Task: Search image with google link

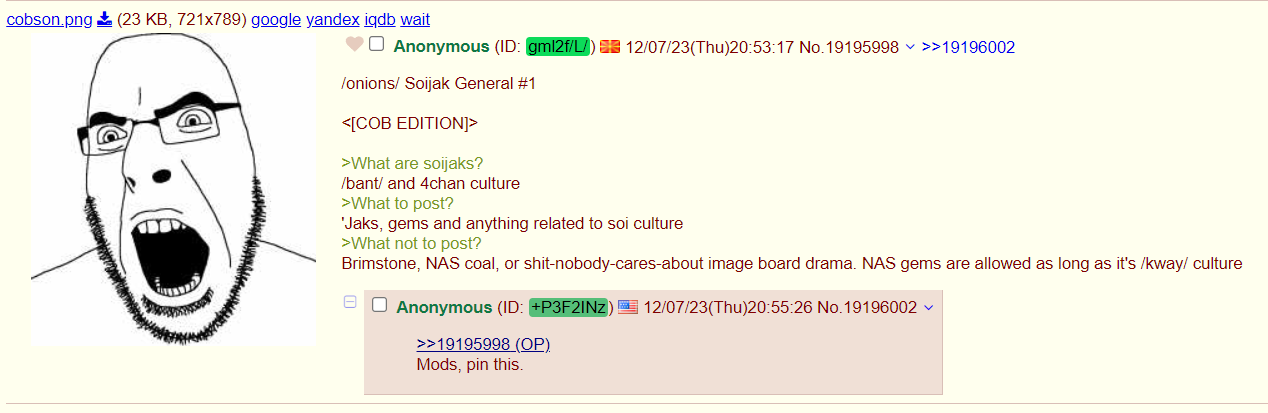Action: (276, 19)
